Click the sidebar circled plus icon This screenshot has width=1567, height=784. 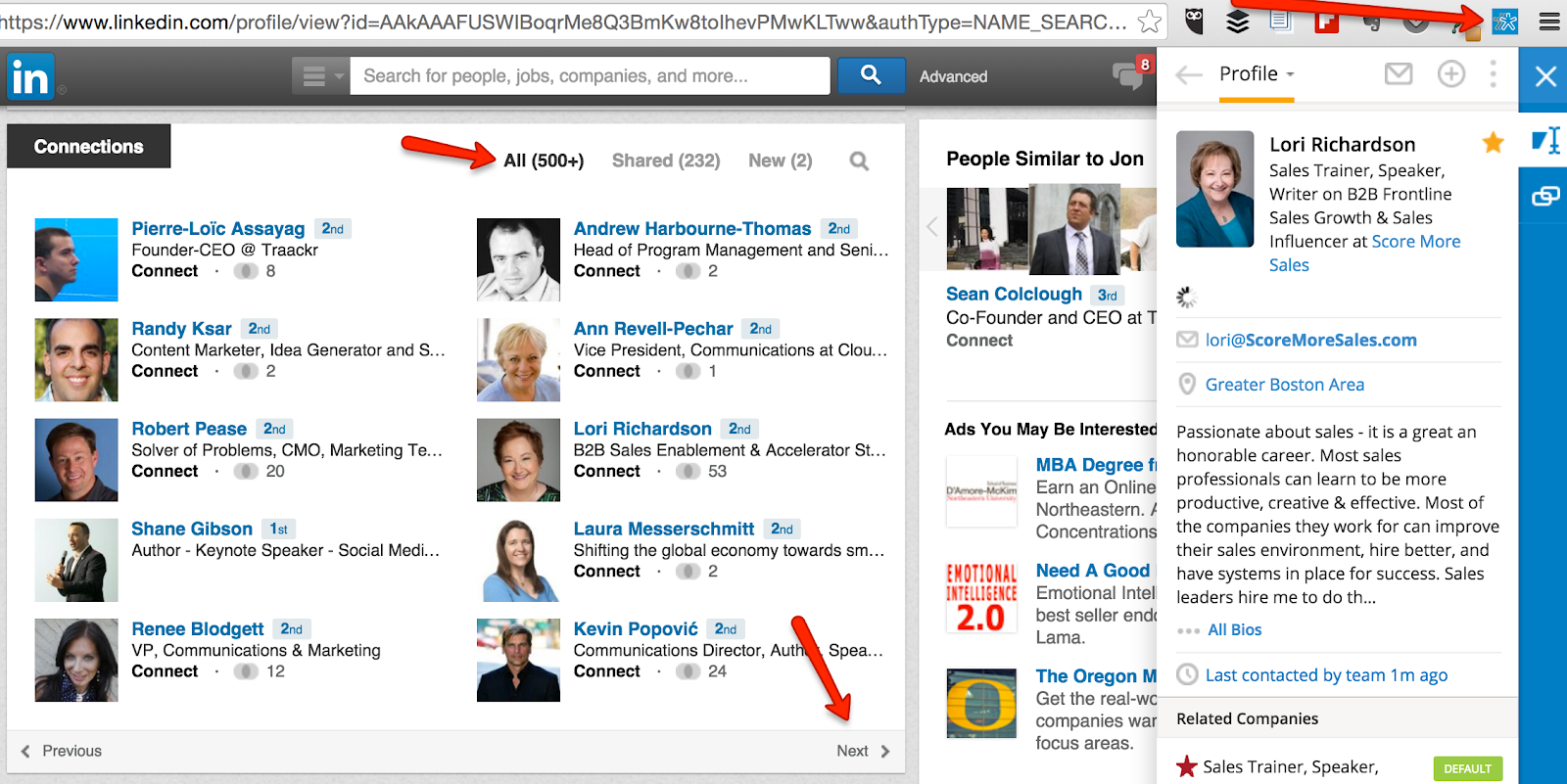1451,73
